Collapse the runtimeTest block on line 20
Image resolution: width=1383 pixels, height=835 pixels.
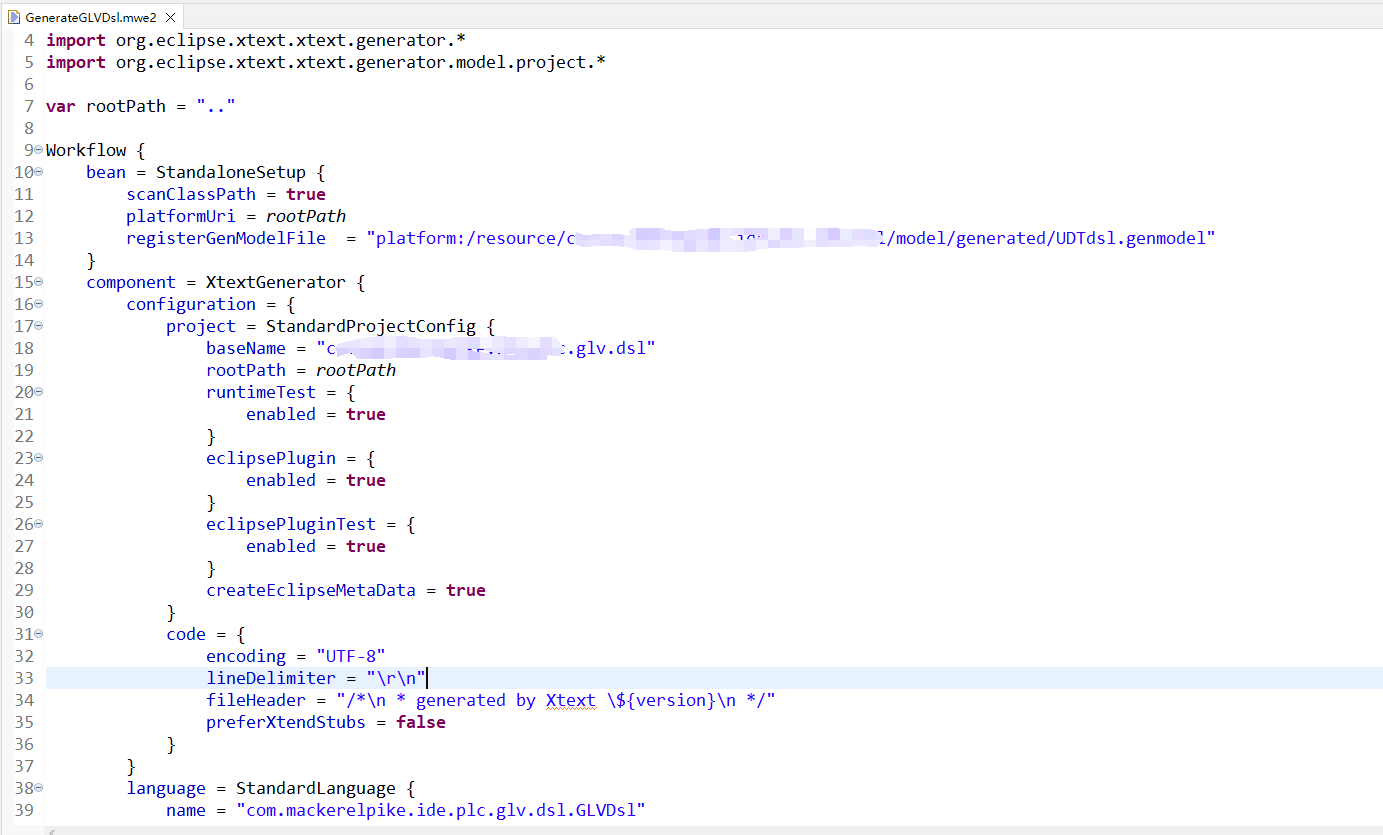38,392
